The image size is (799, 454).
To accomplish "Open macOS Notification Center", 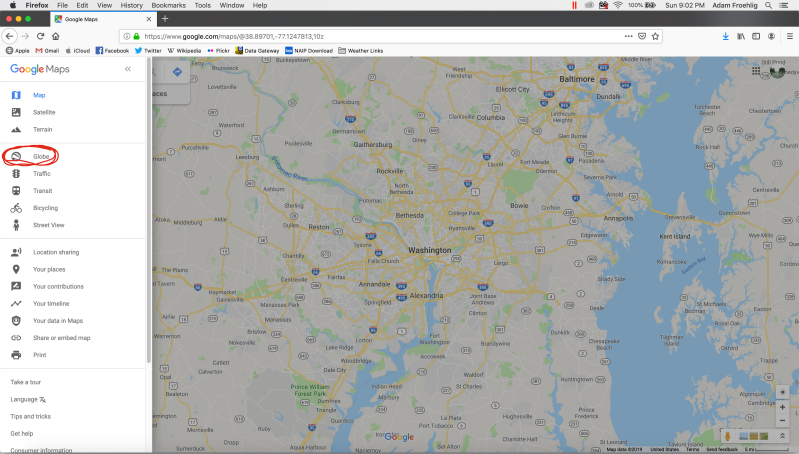I will click(784, 5).
